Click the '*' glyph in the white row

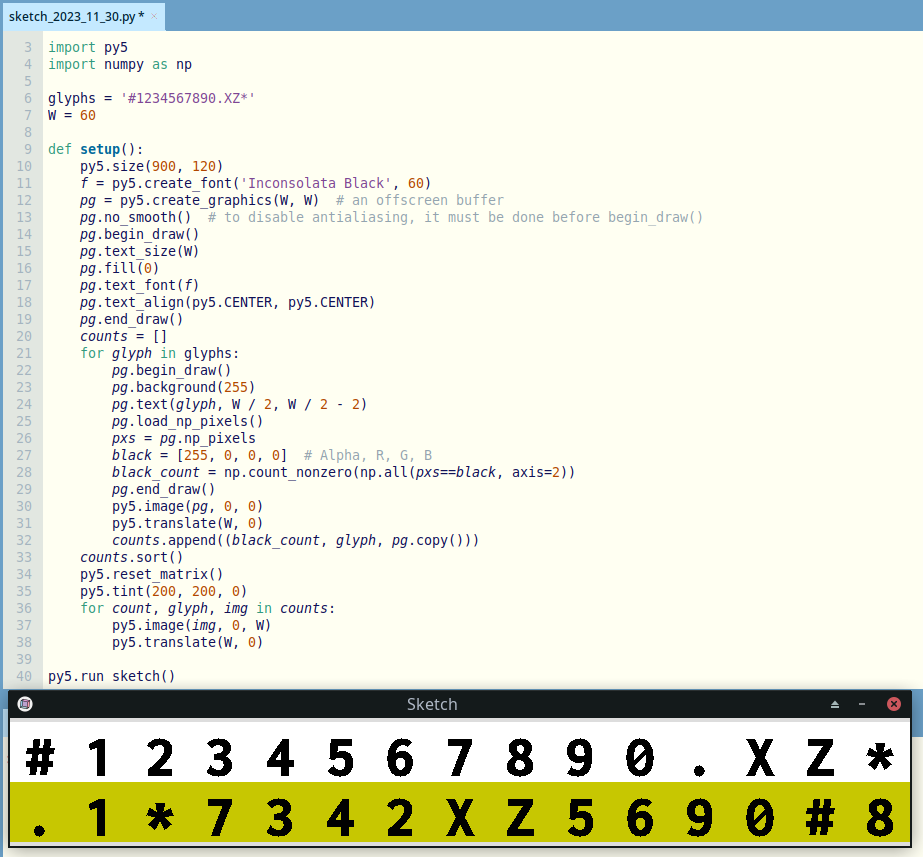[880, 758]
